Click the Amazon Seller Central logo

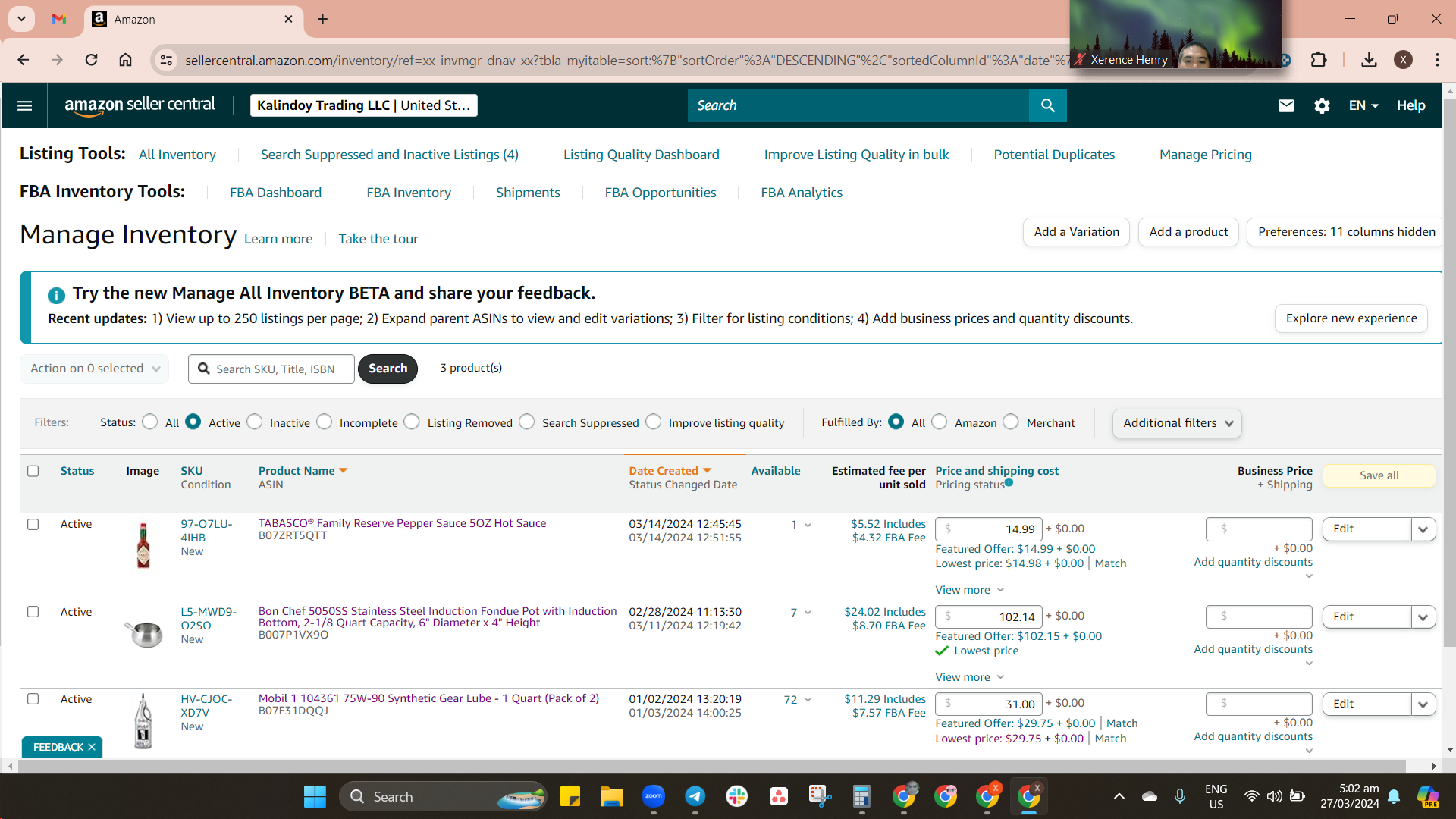(x=140, y=105)
